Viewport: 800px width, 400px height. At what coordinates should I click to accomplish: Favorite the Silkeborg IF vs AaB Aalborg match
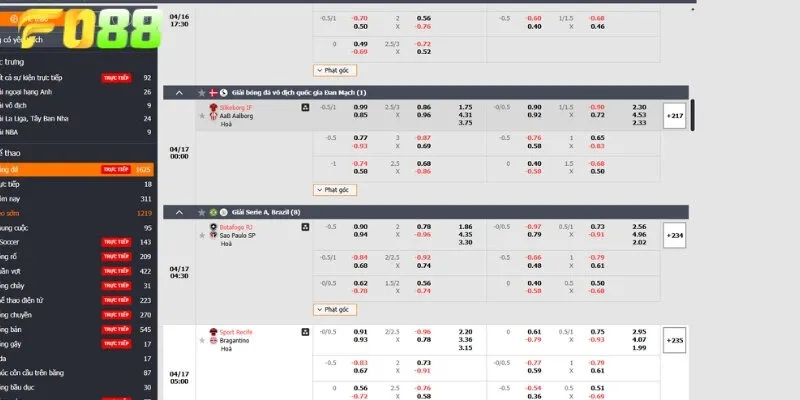202,116
